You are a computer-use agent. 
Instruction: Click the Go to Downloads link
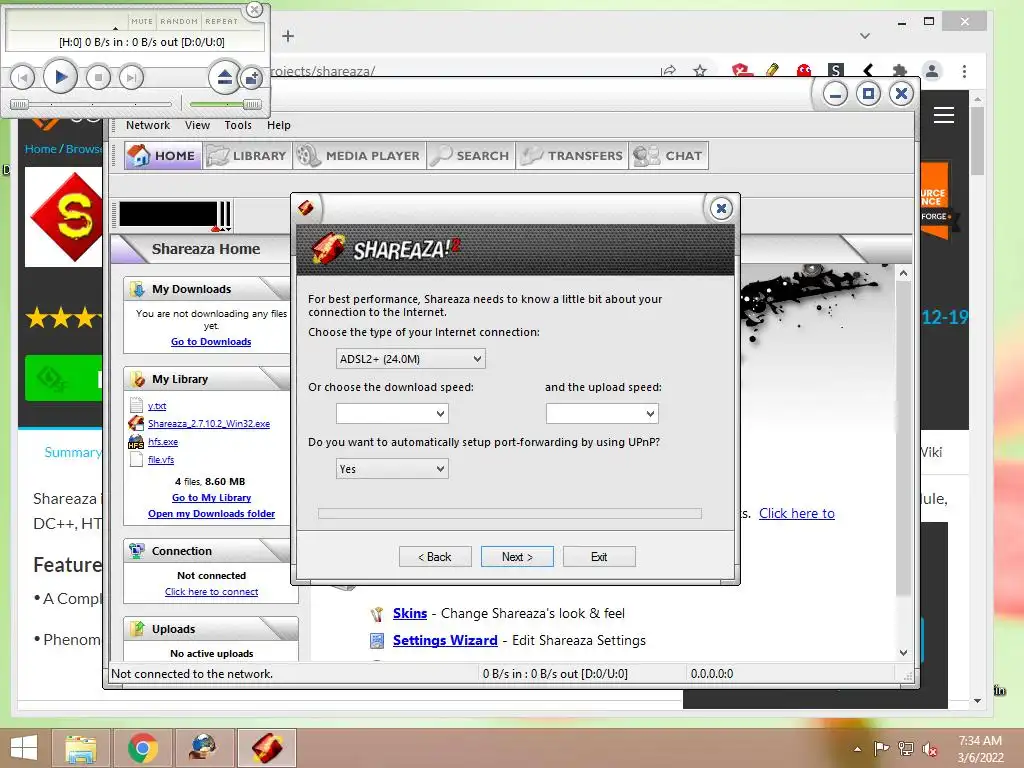[211, 342]
